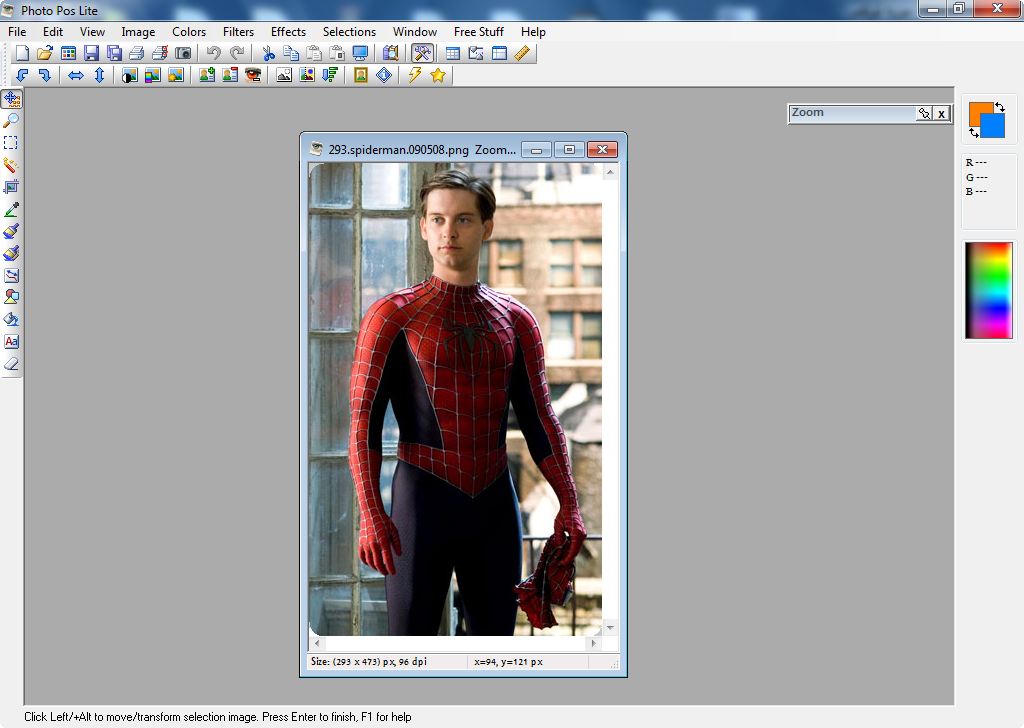Open the Edit menu

(x=53, y=31)
